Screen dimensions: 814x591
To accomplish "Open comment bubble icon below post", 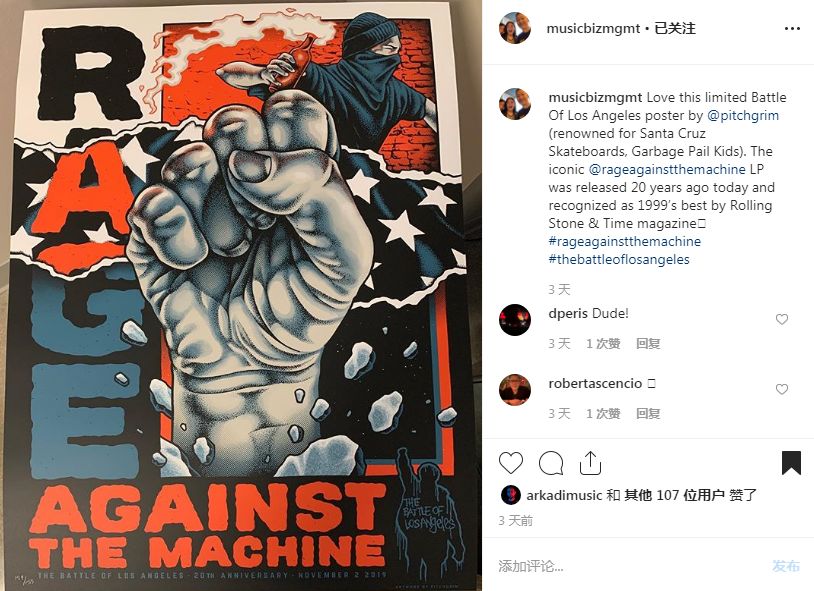I will (551, 463).
